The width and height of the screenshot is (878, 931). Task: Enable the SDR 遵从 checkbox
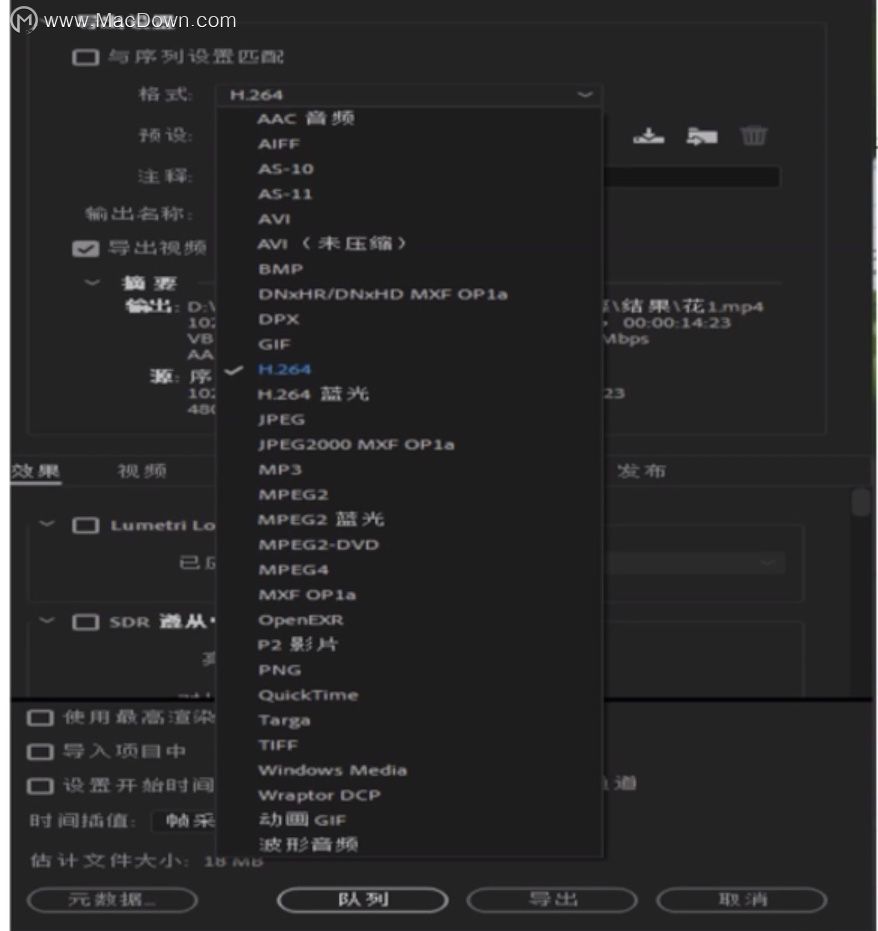[x=85, y=622]
